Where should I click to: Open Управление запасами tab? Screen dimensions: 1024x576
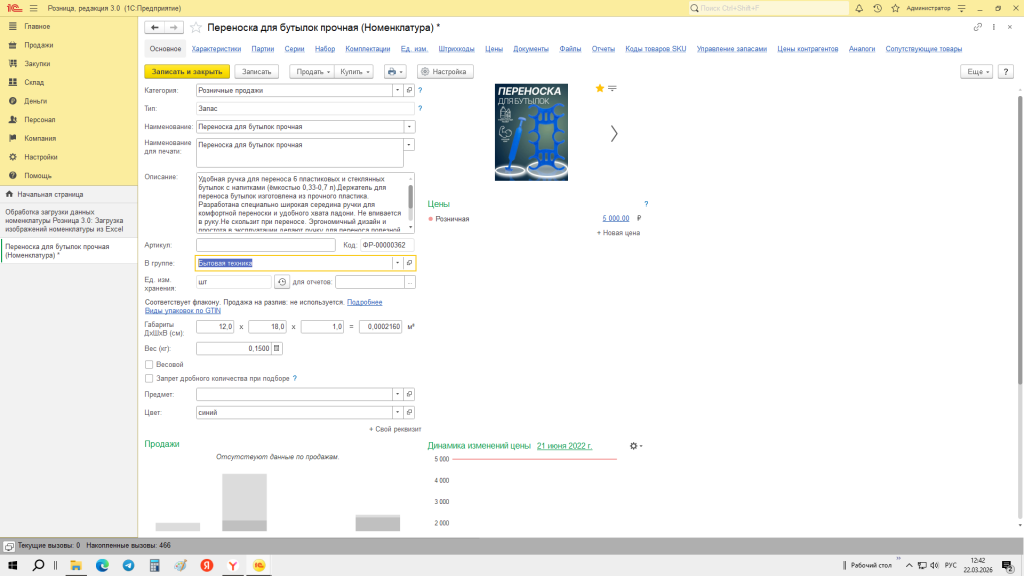point(731,49)
